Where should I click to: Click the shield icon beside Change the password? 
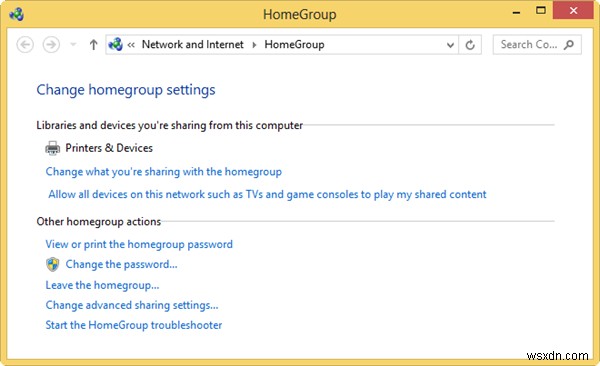53,265
